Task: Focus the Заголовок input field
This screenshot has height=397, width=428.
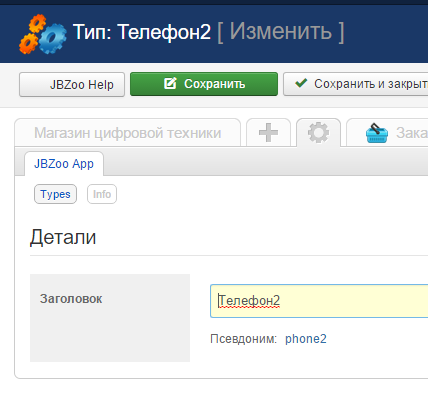Action: (319, 301)
